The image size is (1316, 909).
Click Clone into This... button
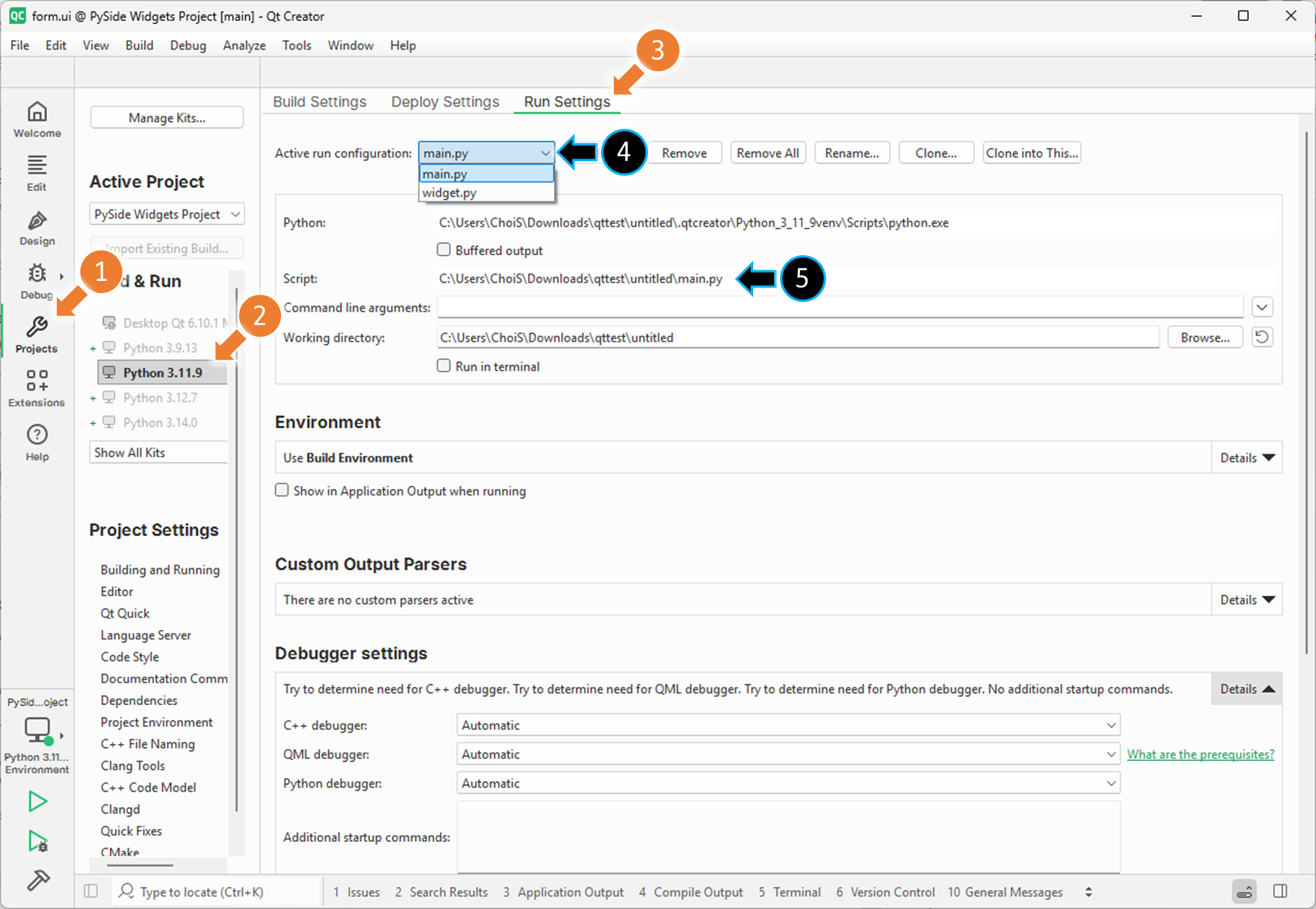pyautogui.click(x=1032, y=153)
